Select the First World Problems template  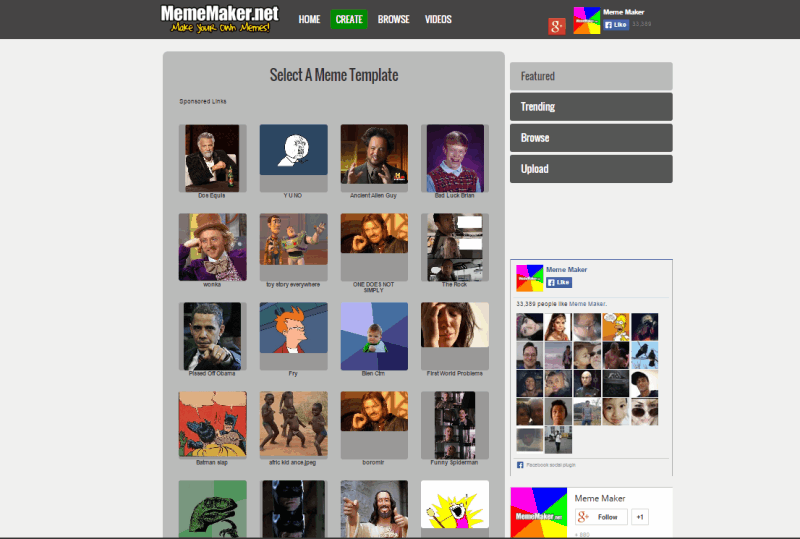click(x=455, y=336)
